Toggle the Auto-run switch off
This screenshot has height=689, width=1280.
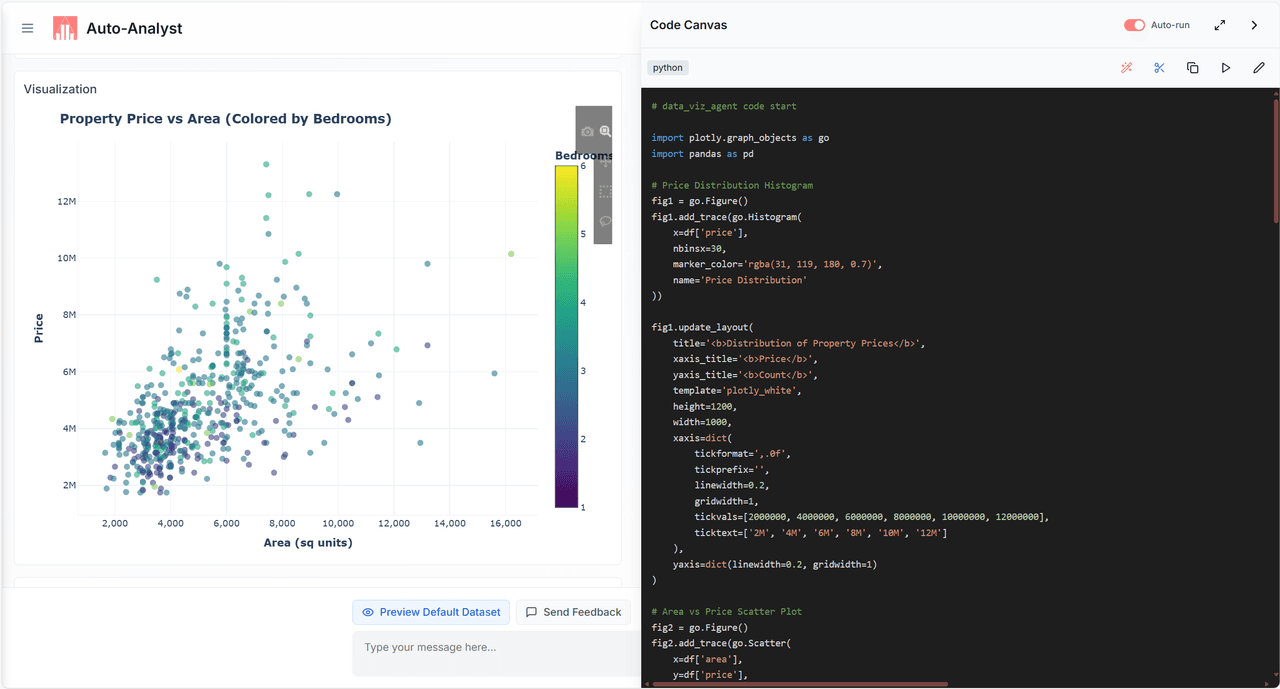pos(1134,25)
